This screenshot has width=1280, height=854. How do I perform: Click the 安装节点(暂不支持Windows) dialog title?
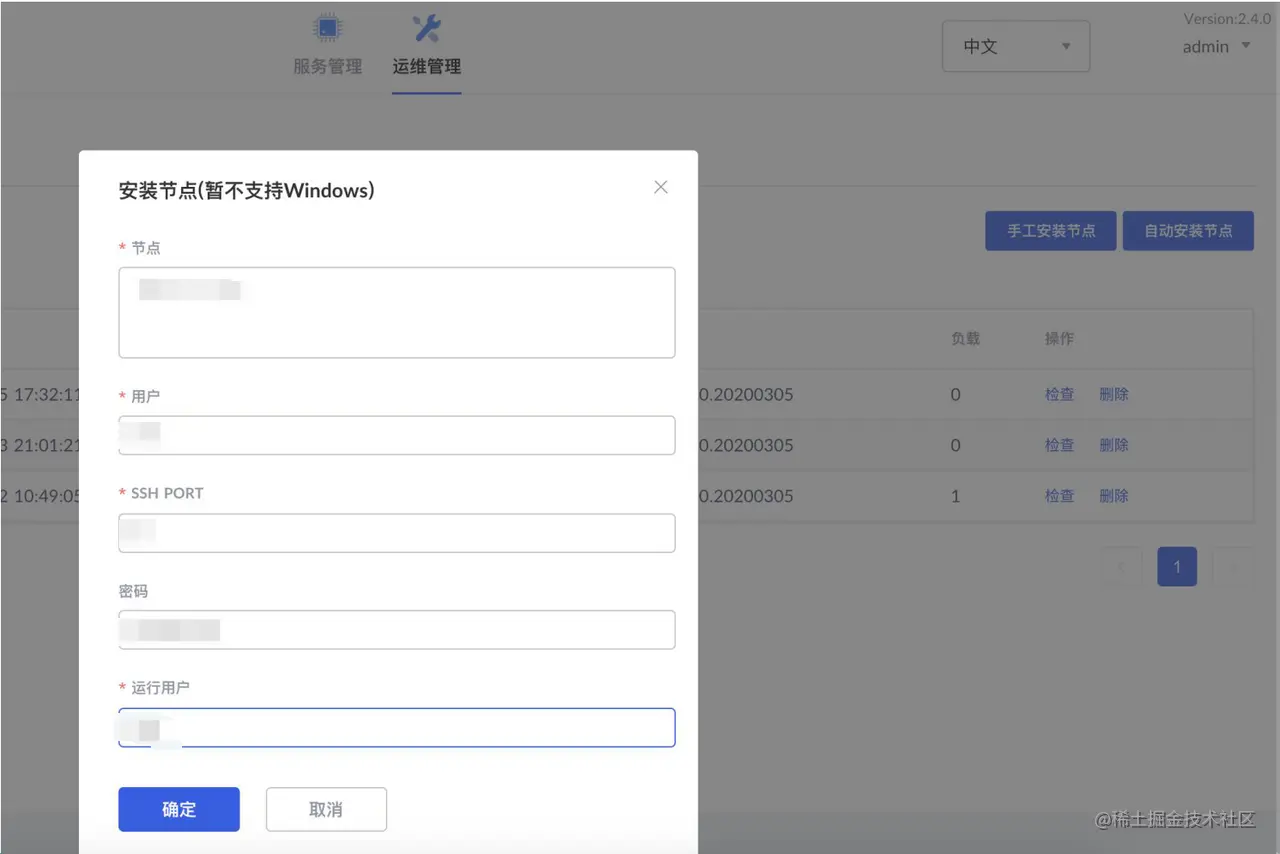246,190
